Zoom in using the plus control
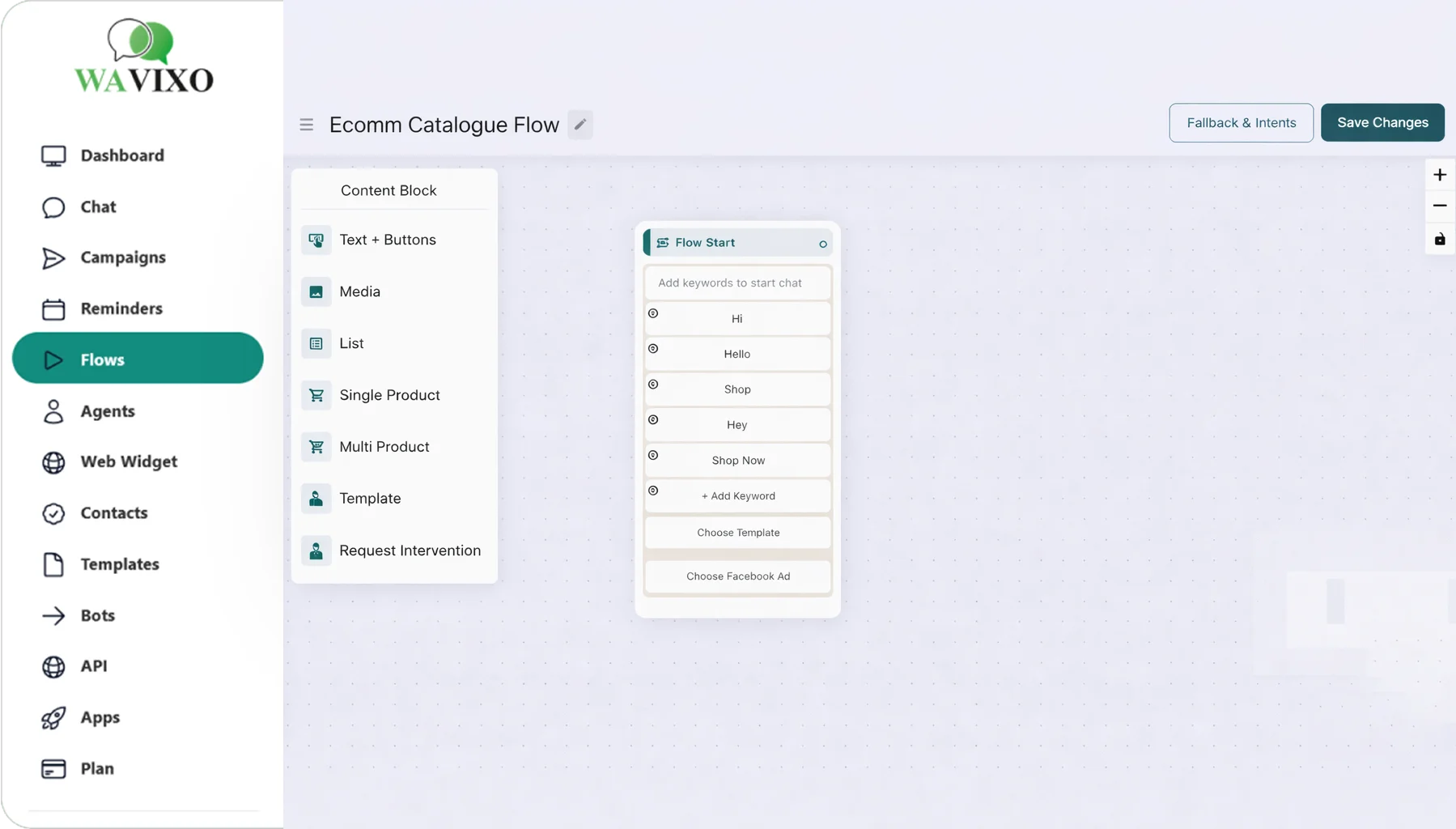1456x829 pixels. click(1439, 175)
